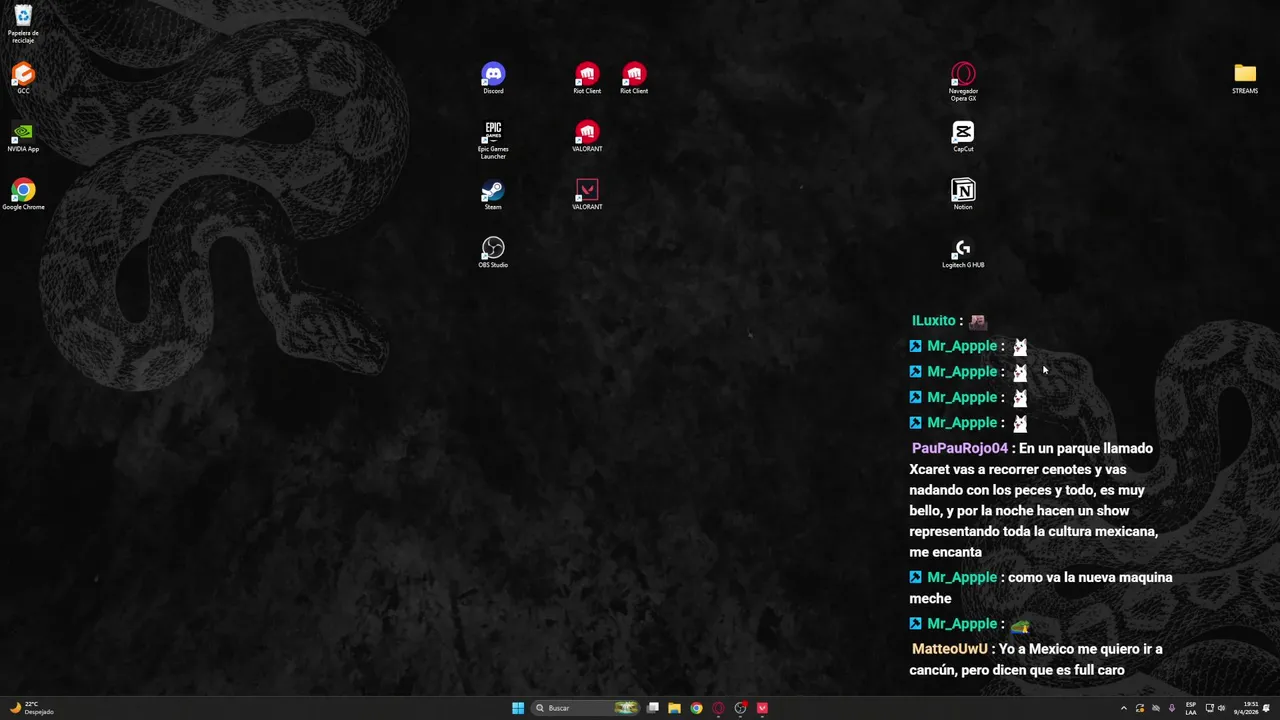Select the VALORANT shortcut with Riot fist logo

point(587,137)
